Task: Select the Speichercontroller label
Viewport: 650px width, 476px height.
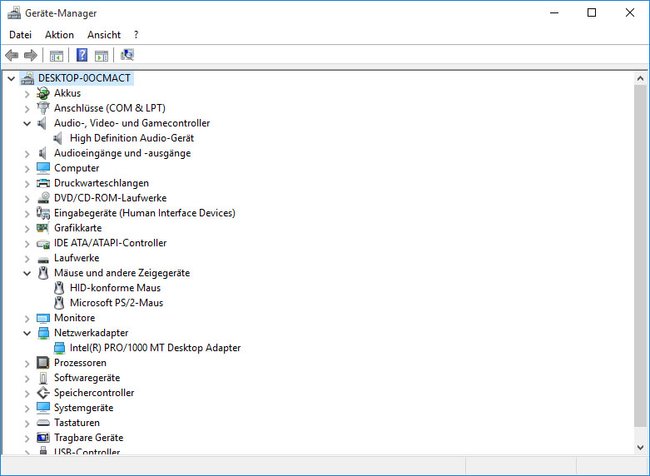Action: (x=94, y=393)
